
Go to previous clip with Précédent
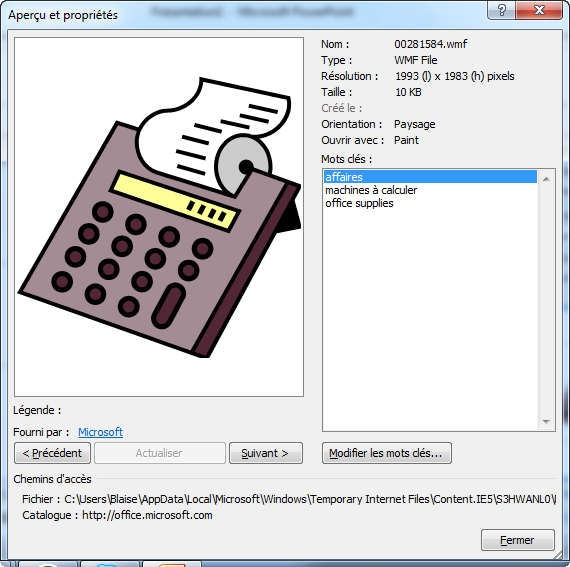click(52, 453)
